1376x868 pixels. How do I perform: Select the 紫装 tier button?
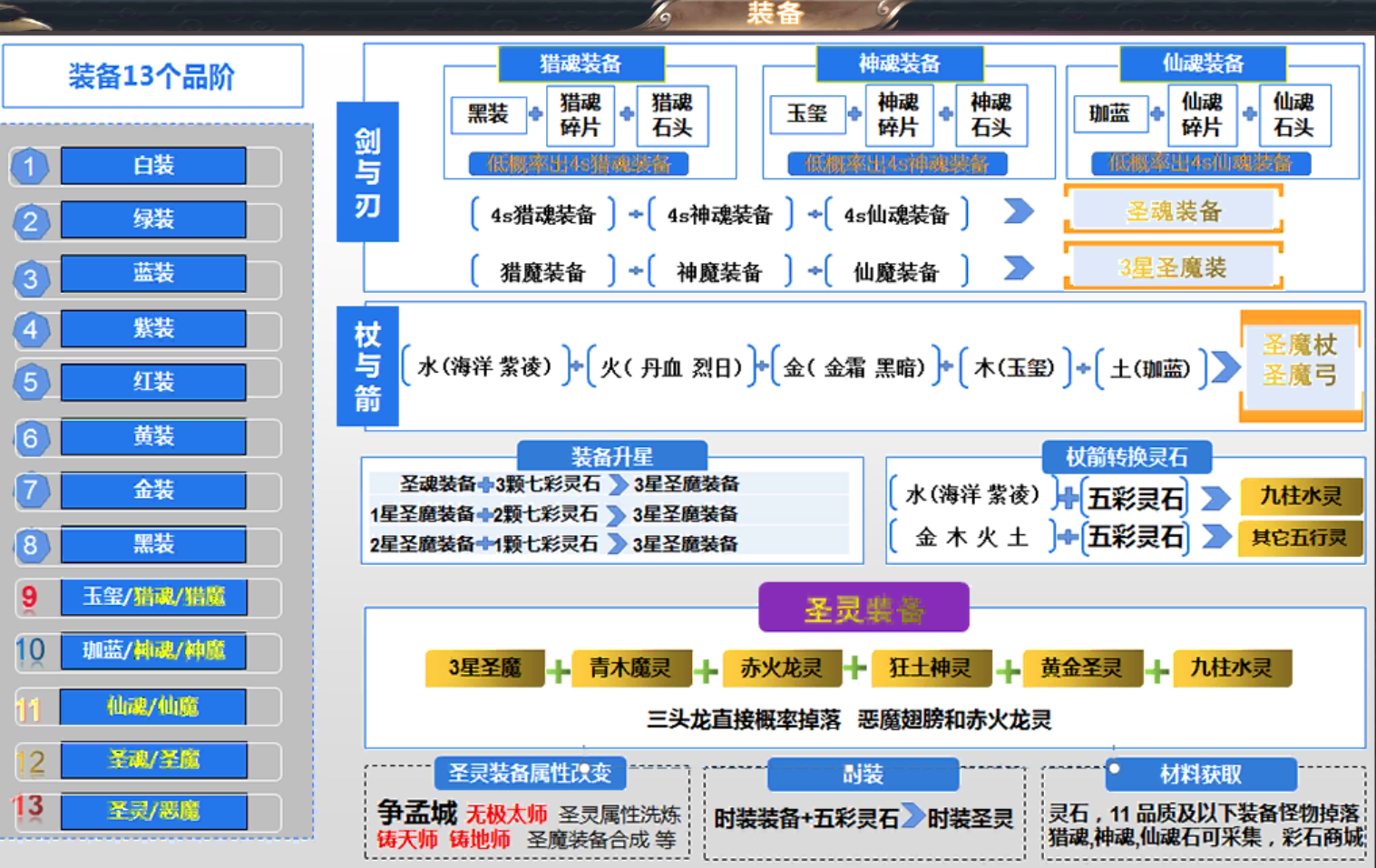point(153,328)
